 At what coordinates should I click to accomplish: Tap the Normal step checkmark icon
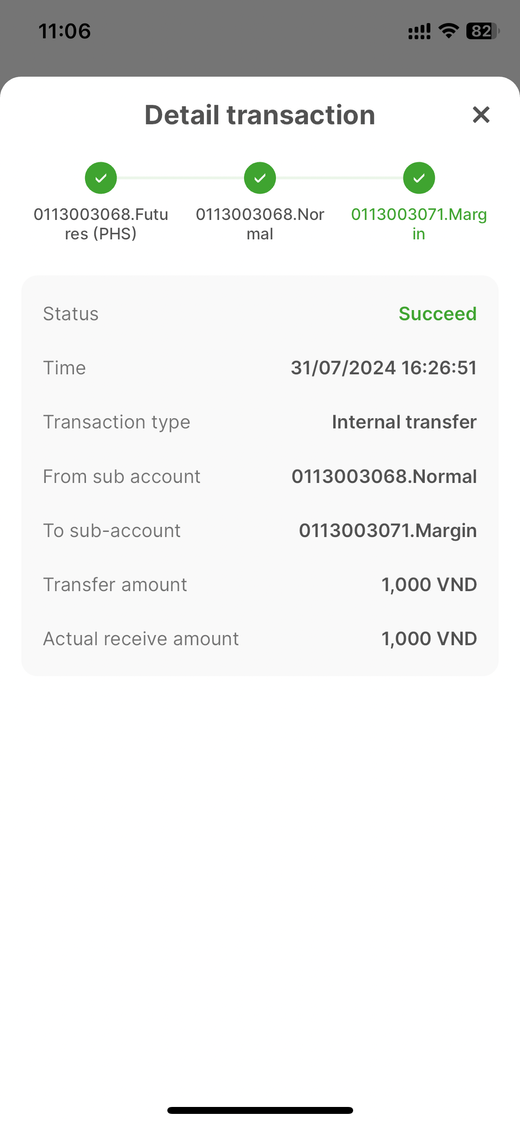260,178
